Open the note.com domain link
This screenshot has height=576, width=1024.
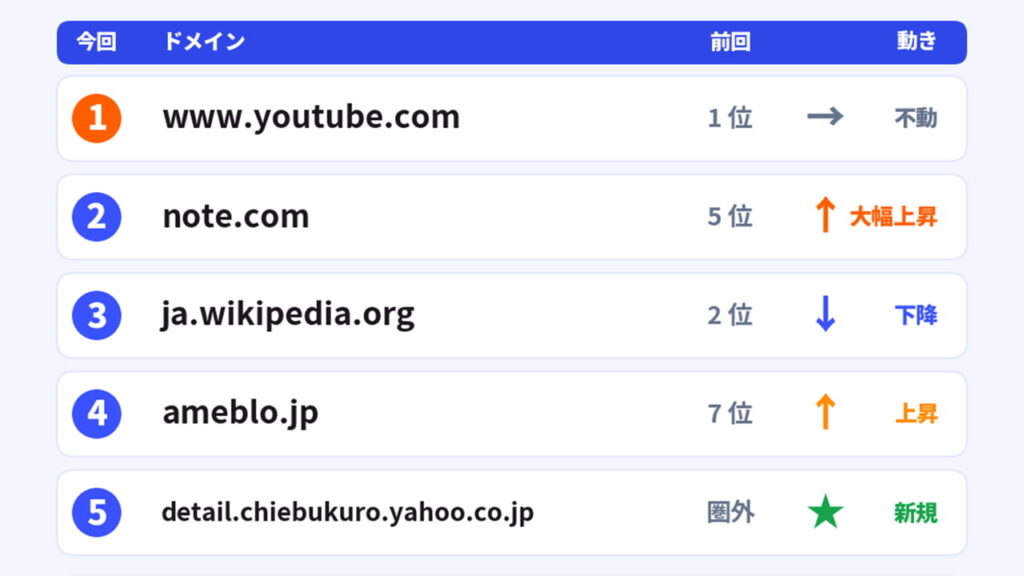(236, 216)
